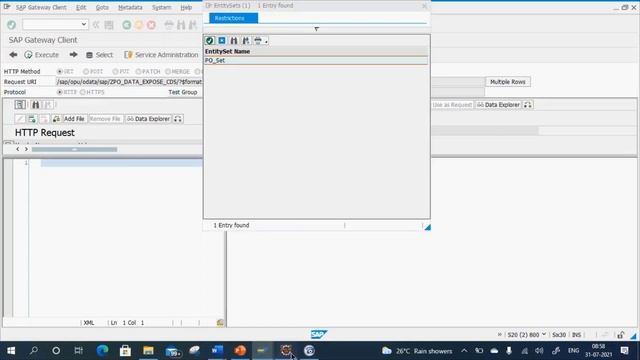
Task: Show hidden system tray icons chevron
Action: click(x=464, y=351)
